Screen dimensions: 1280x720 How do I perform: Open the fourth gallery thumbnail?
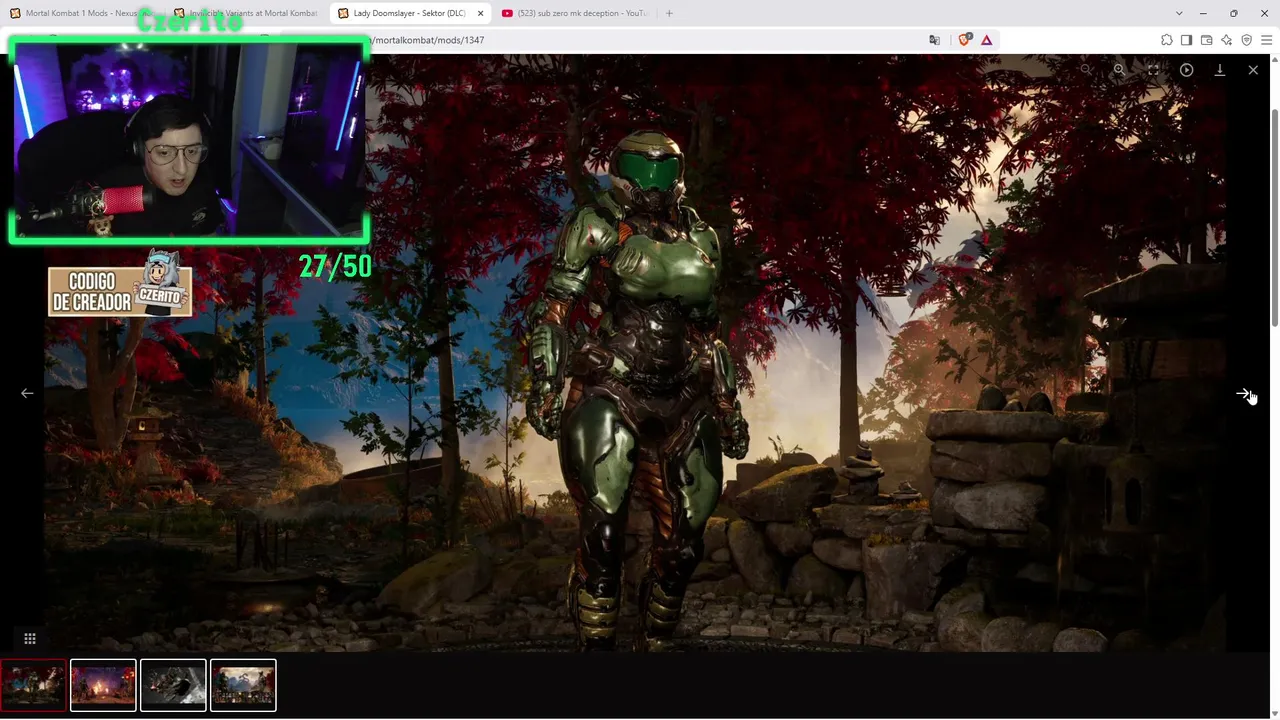pos(243,685)
